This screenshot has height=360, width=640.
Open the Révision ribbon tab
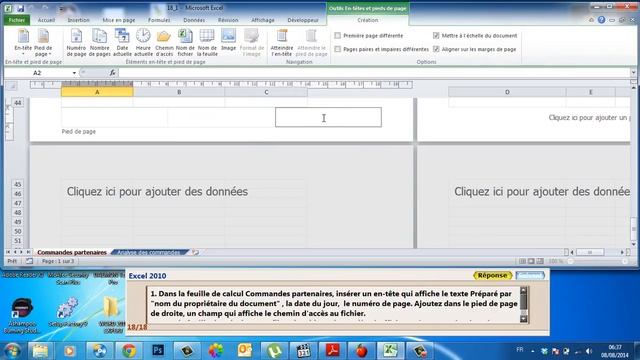click(x=228, y=20)
